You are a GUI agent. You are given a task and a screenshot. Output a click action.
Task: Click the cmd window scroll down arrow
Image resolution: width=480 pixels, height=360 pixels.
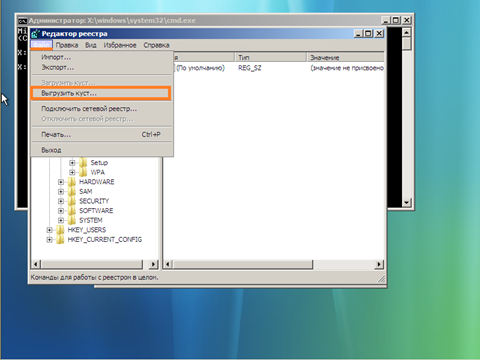coord(406,202)
